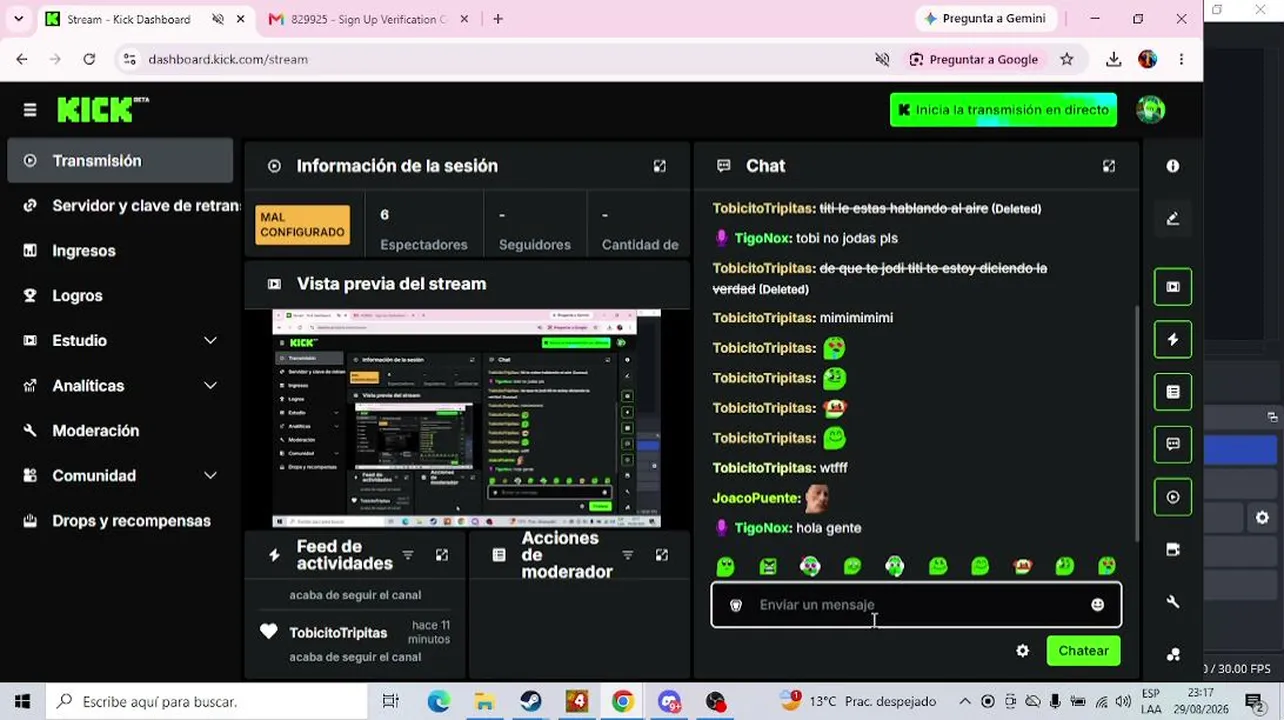Screen dimensions: 1284x720
Task: Click the Enviar un mensaje input field
Action: tap(916, 605)
